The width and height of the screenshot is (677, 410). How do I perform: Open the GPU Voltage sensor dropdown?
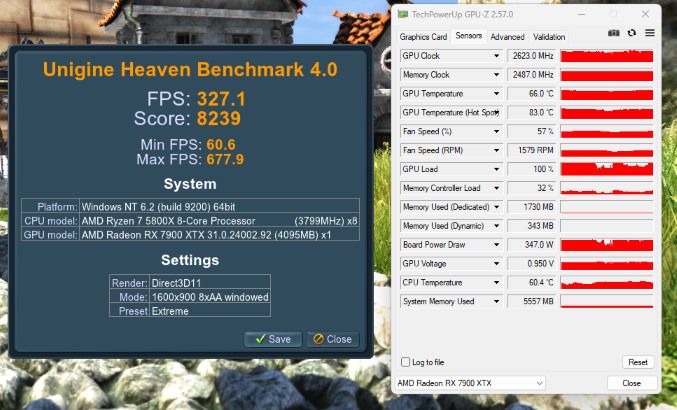(497, 264)
